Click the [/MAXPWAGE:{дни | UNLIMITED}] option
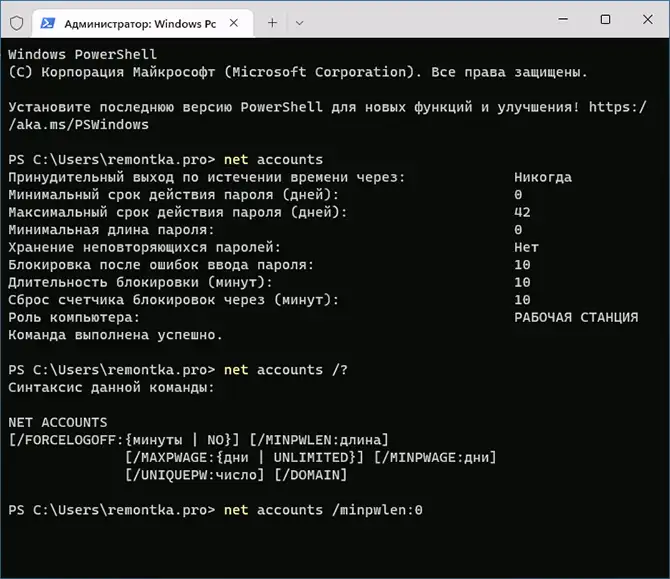Viewport: 670px width, 579px height. pyautogui.click(x=244, y=458)
